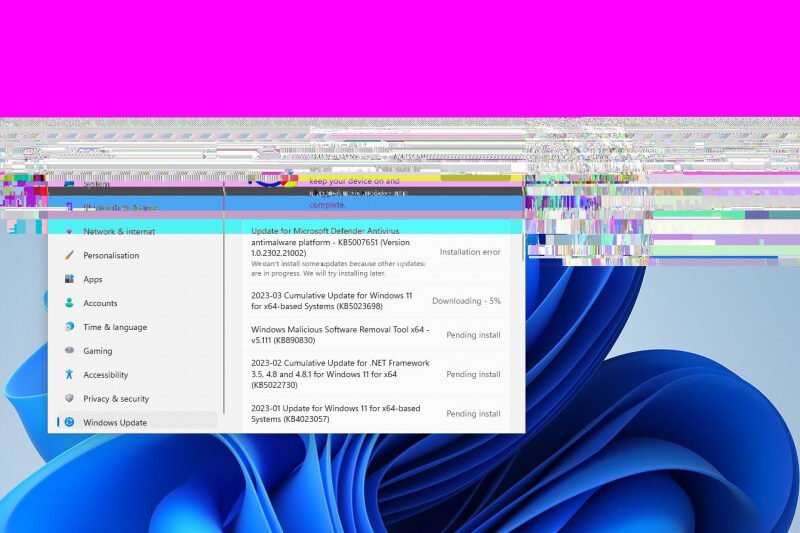Go to Network & internet settings

click(x=119, y=232)
